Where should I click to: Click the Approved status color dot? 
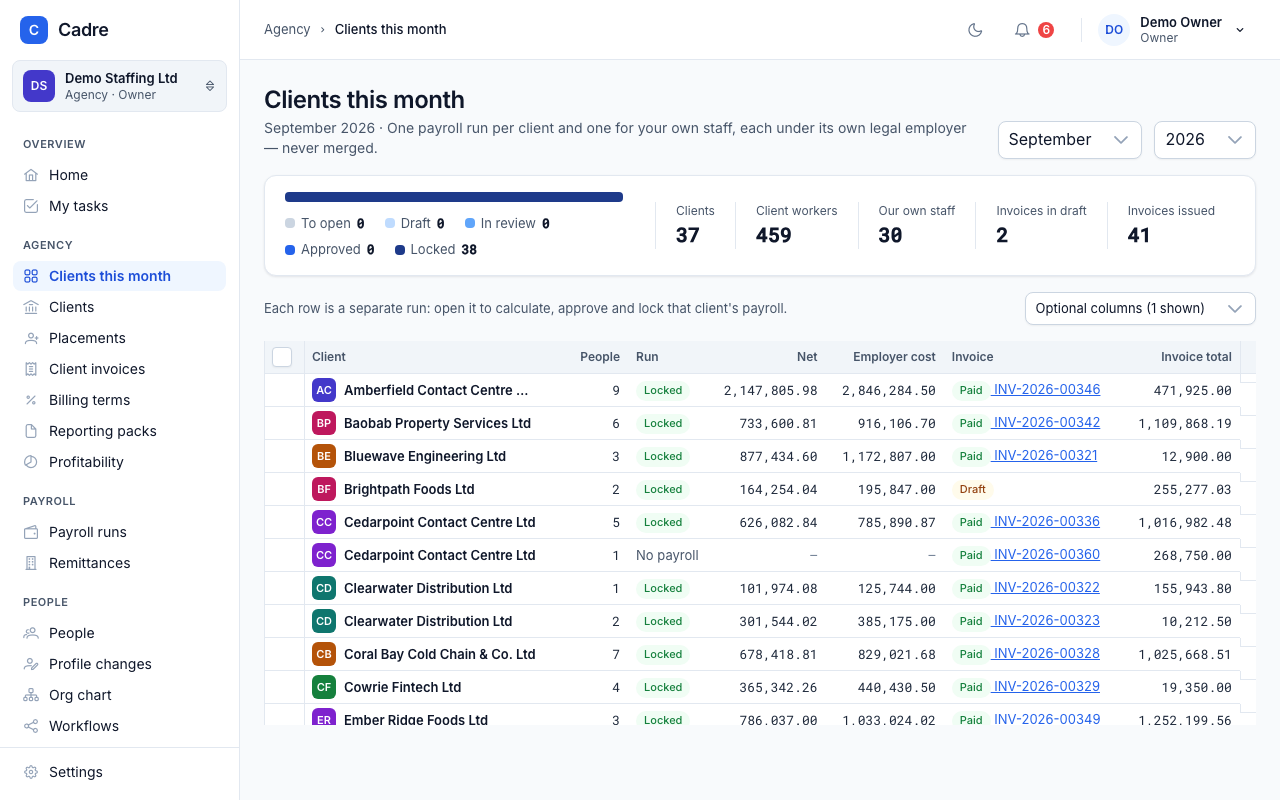pos(290,250)
